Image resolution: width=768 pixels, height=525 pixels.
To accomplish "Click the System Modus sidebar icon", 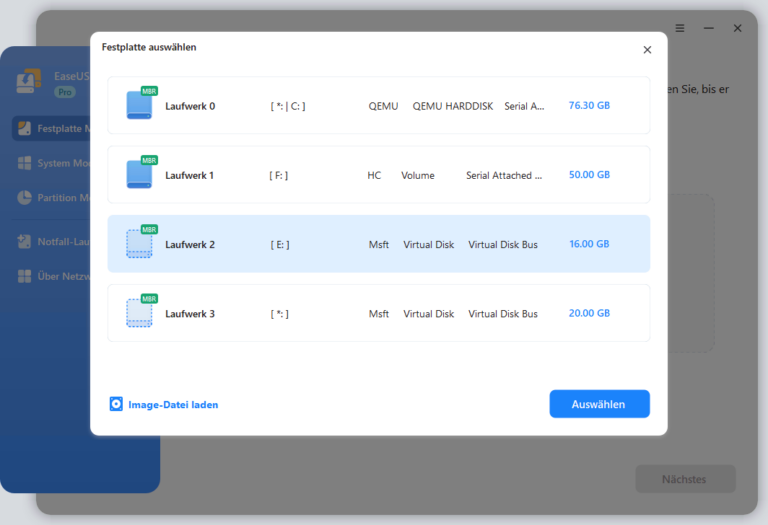I will (x=24, y=163).
